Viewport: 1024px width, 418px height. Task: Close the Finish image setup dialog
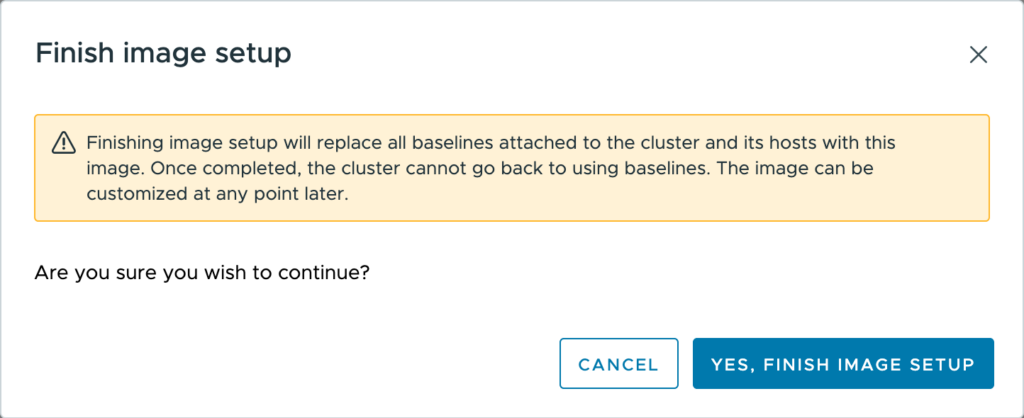click(x=978, y=55)
